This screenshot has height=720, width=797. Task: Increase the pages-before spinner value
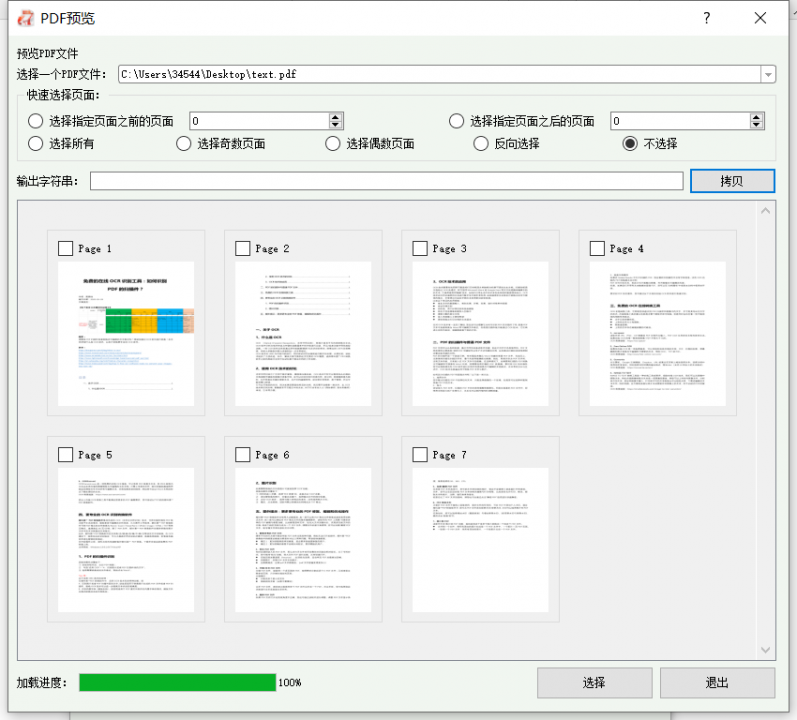336,116
